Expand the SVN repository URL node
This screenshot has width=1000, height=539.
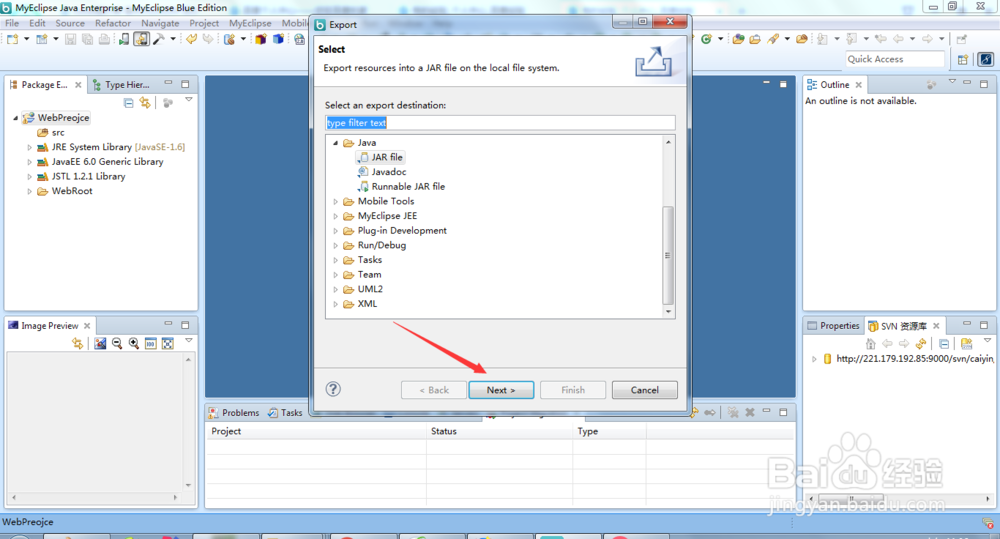(x=814, y=359)
